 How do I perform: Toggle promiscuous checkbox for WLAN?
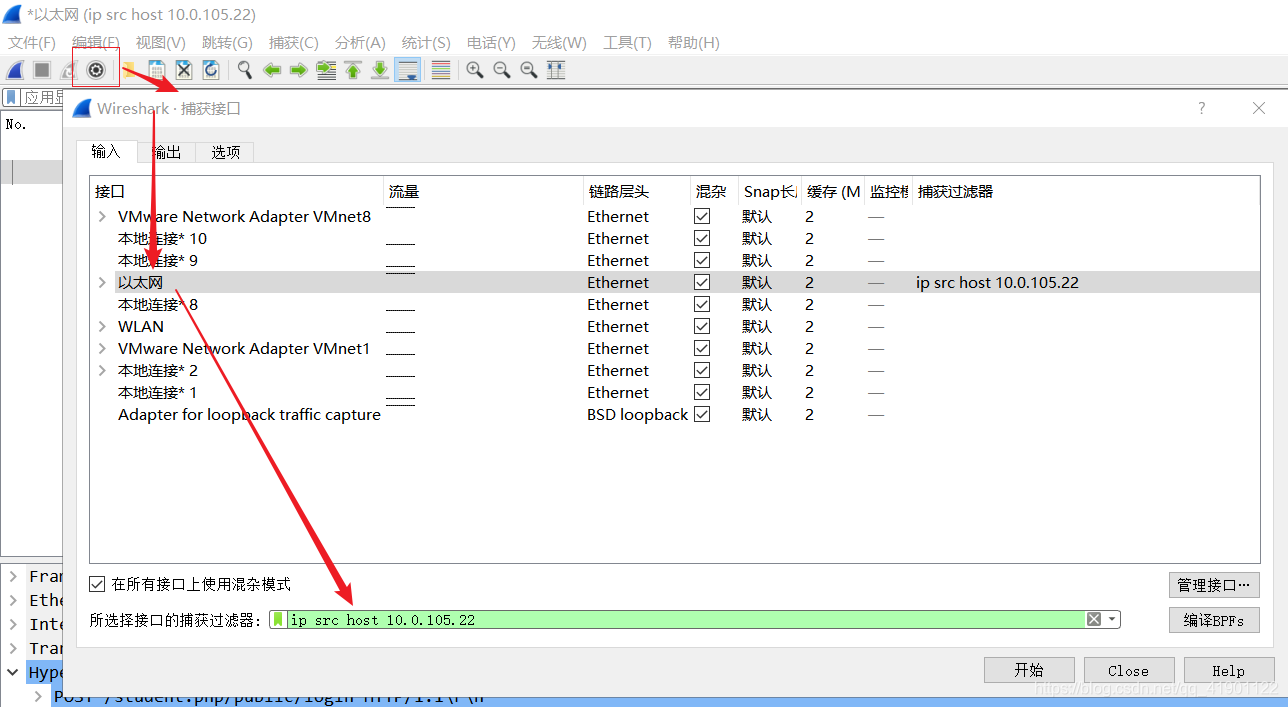point(702,326)
